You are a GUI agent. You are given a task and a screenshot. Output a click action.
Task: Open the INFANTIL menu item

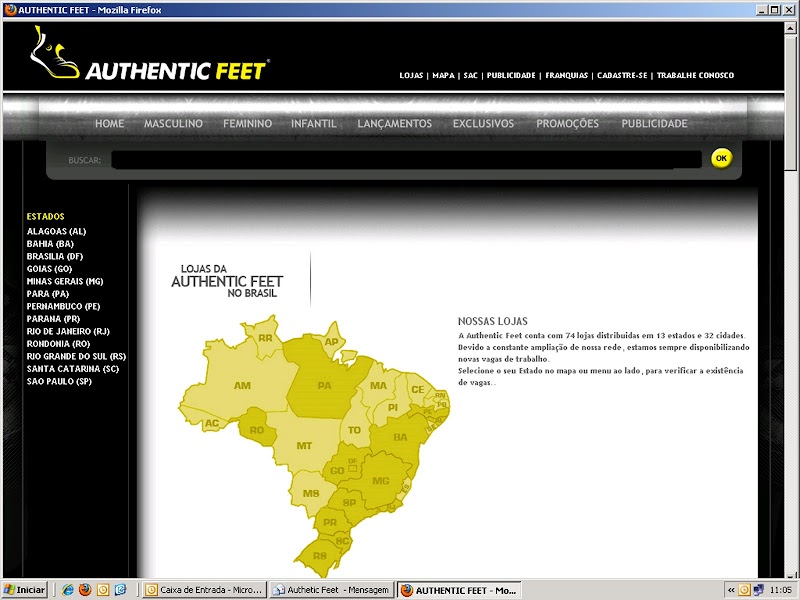click(x=314, y=123)
